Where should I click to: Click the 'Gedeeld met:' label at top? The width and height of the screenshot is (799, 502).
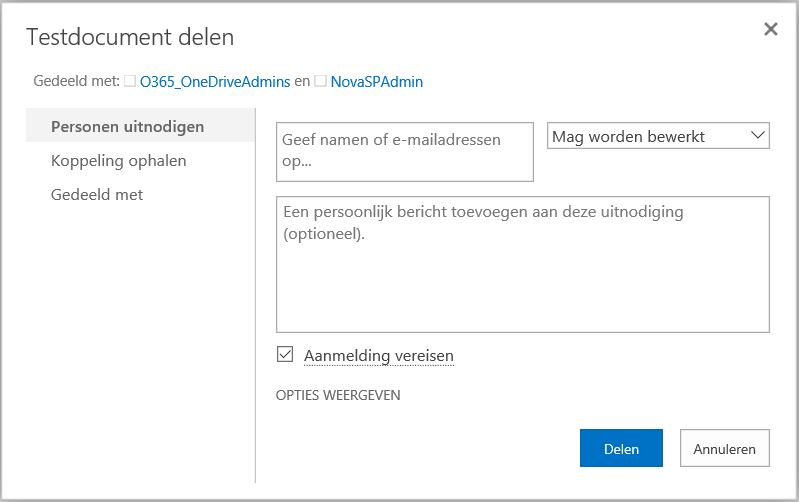[x=76, y=81]
